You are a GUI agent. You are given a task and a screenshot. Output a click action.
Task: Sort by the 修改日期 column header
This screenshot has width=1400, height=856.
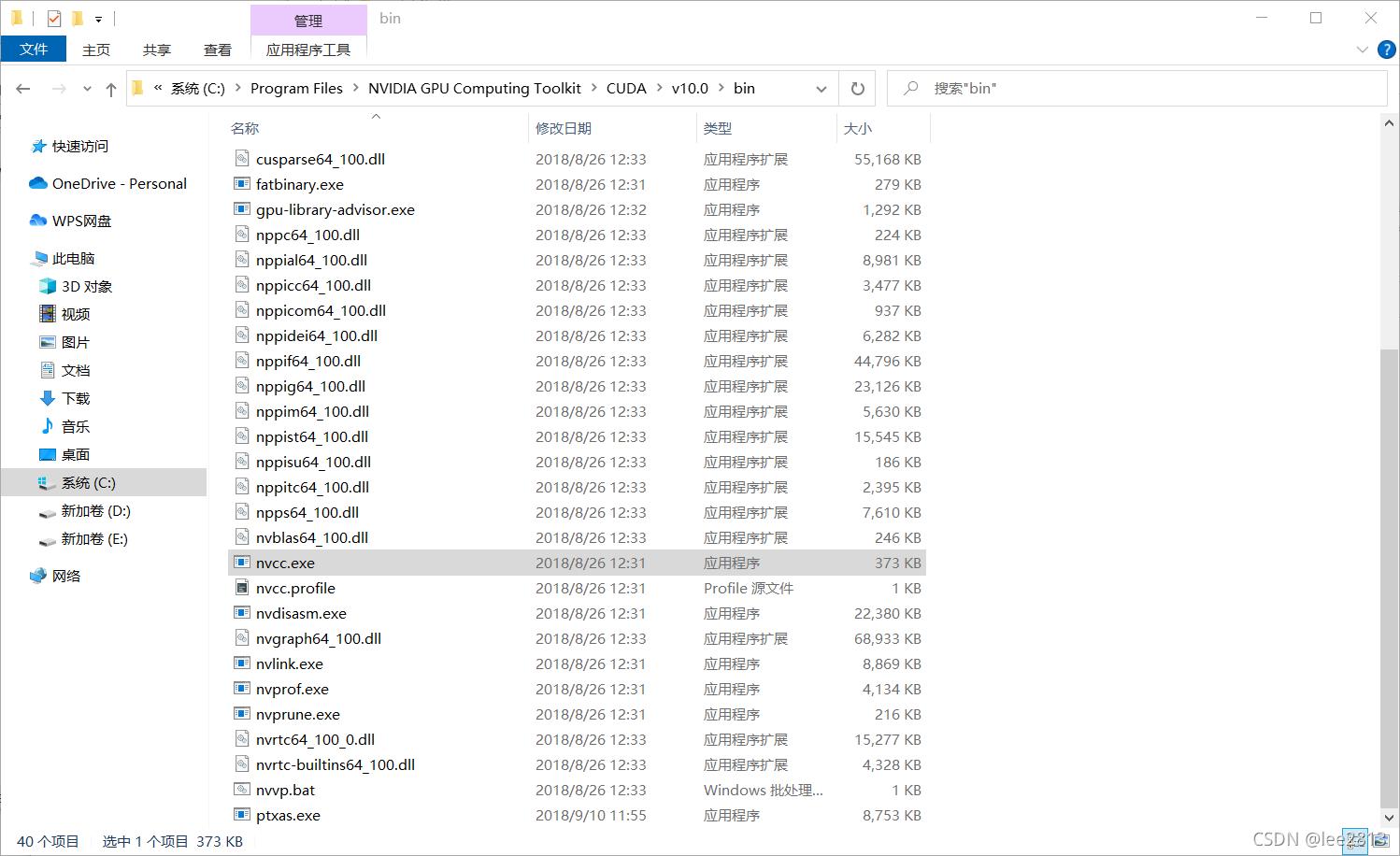point(564,128)
